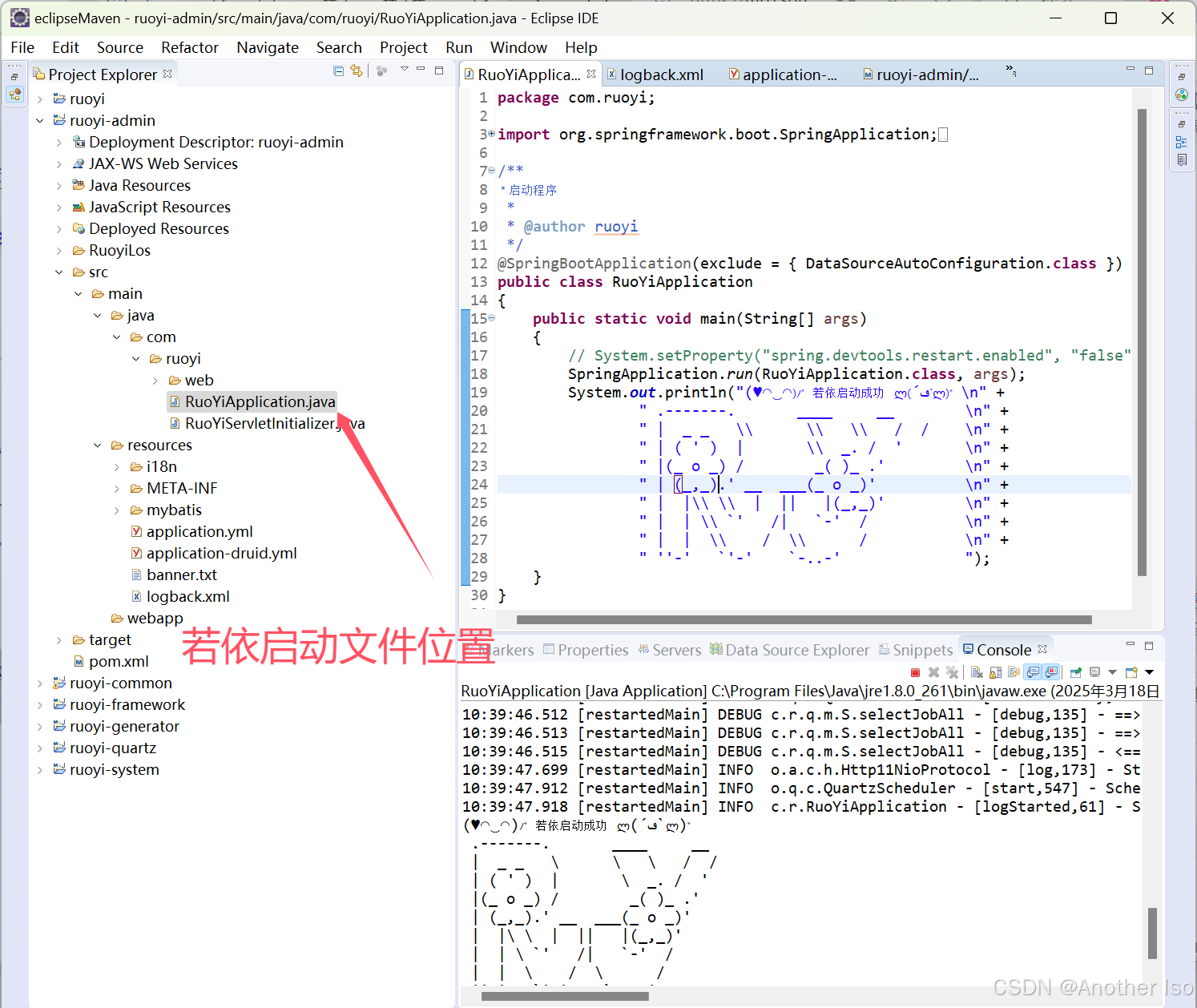Collapse all in Project Explorer

(x=339, y=71)
